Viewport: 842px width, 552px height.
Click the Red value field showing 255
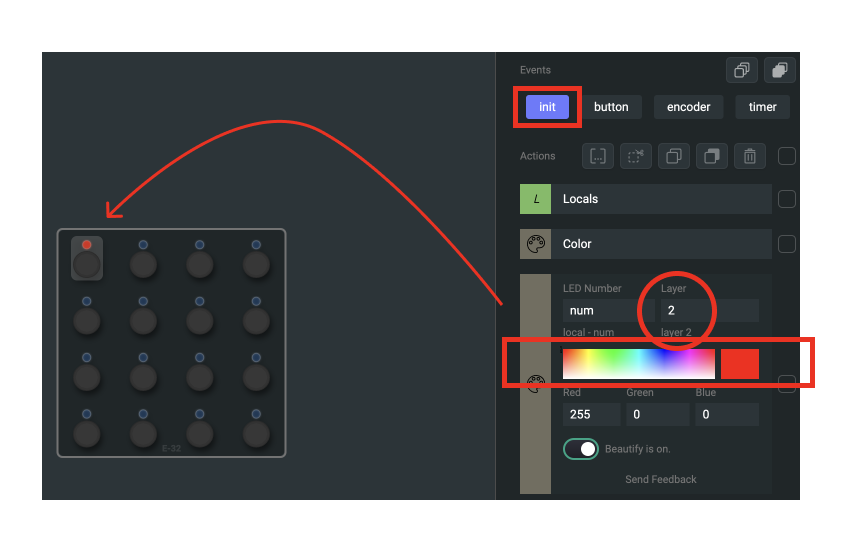pyautogui.click(x=591, y=415)
